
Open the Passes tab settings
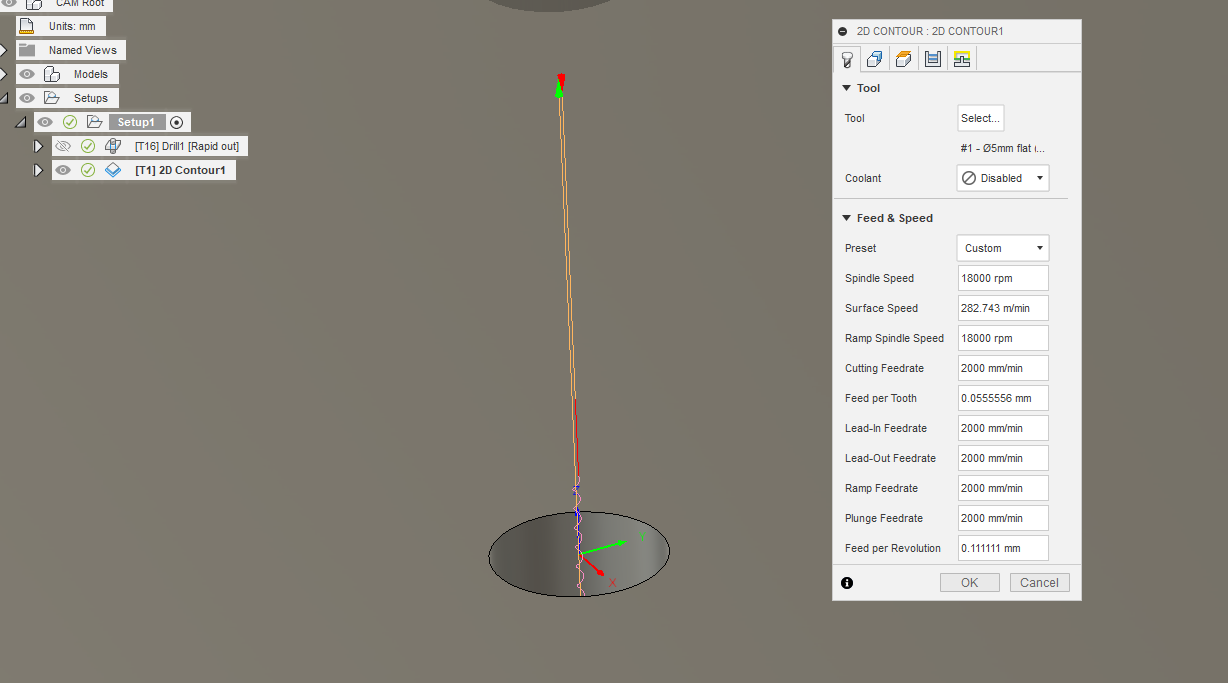(932, 58)
